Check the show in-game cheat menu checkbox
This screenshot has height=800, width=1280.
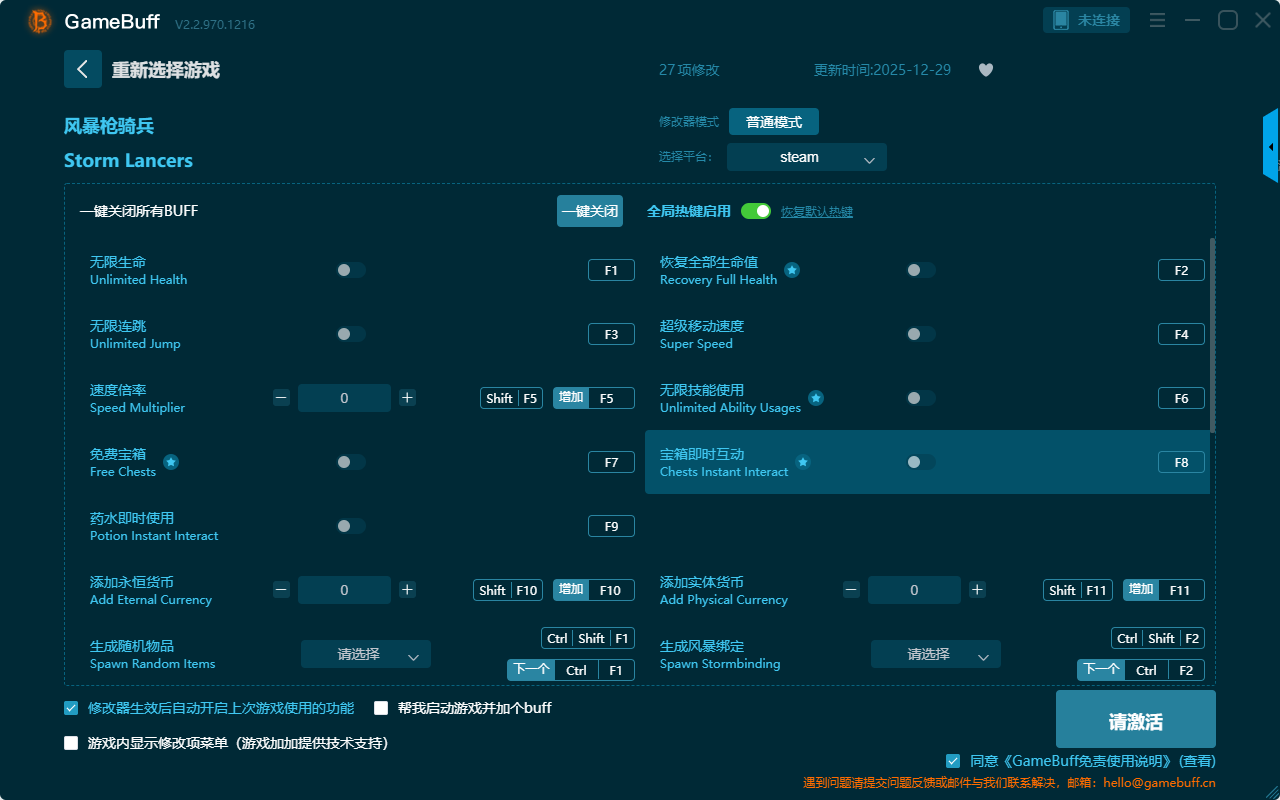pos(71,743)
